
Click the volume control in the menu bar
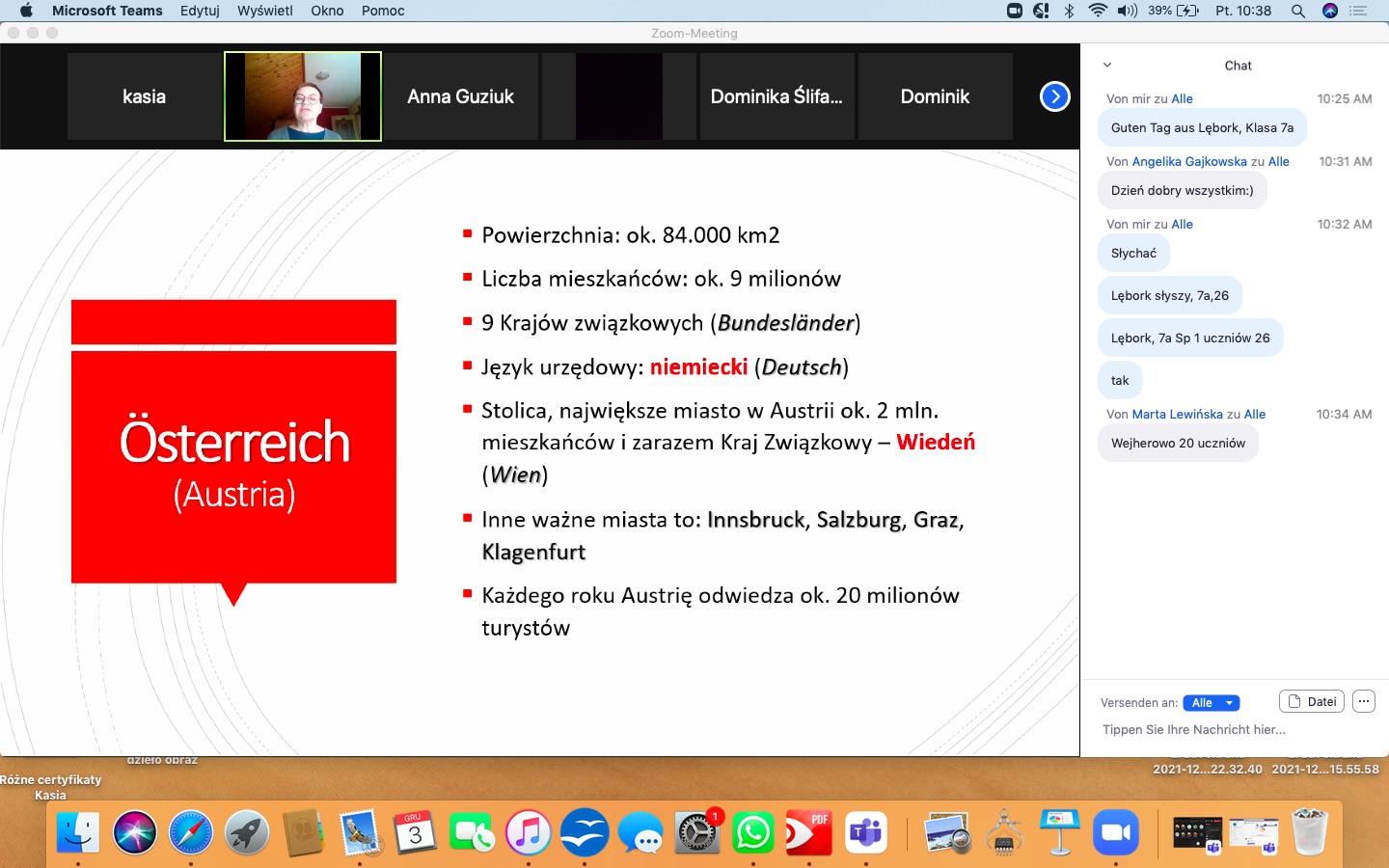click(x=1127, y=11)
